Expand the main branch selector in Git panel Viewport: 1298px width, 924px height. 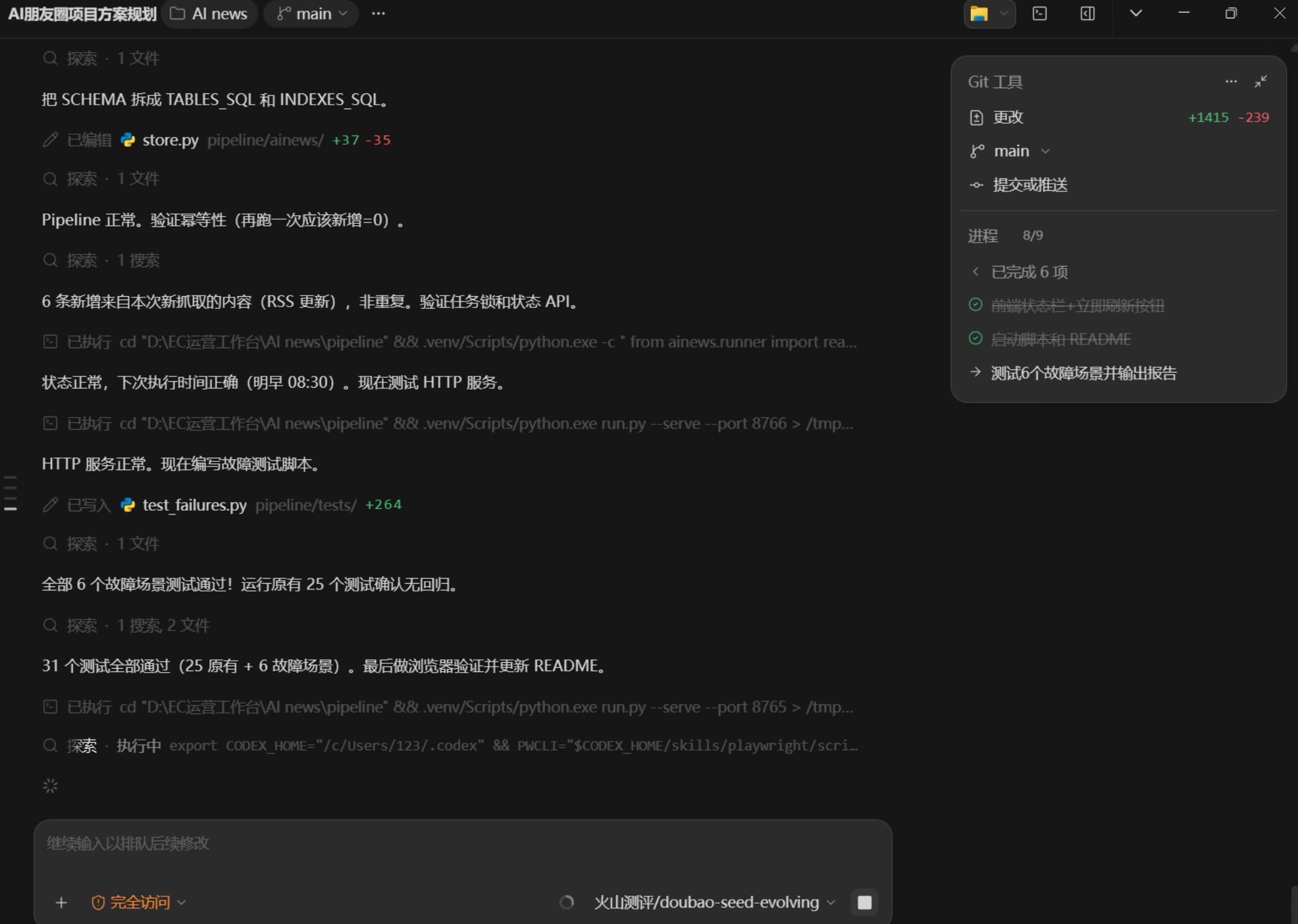[1010, 151]
